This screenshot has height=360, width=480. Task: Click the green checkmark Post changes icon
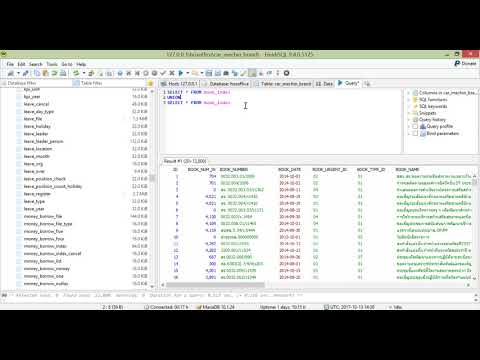coord(163,73)
